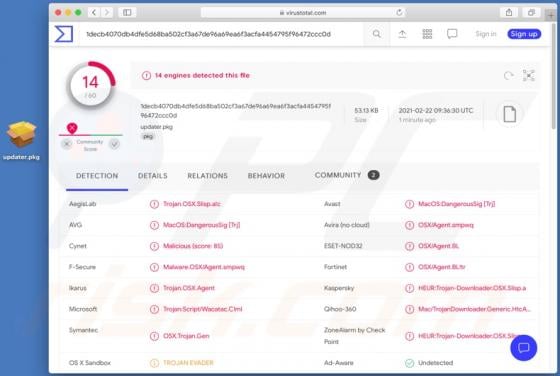
Task: Click Safari share icon
Action: (x=509, y=12)
